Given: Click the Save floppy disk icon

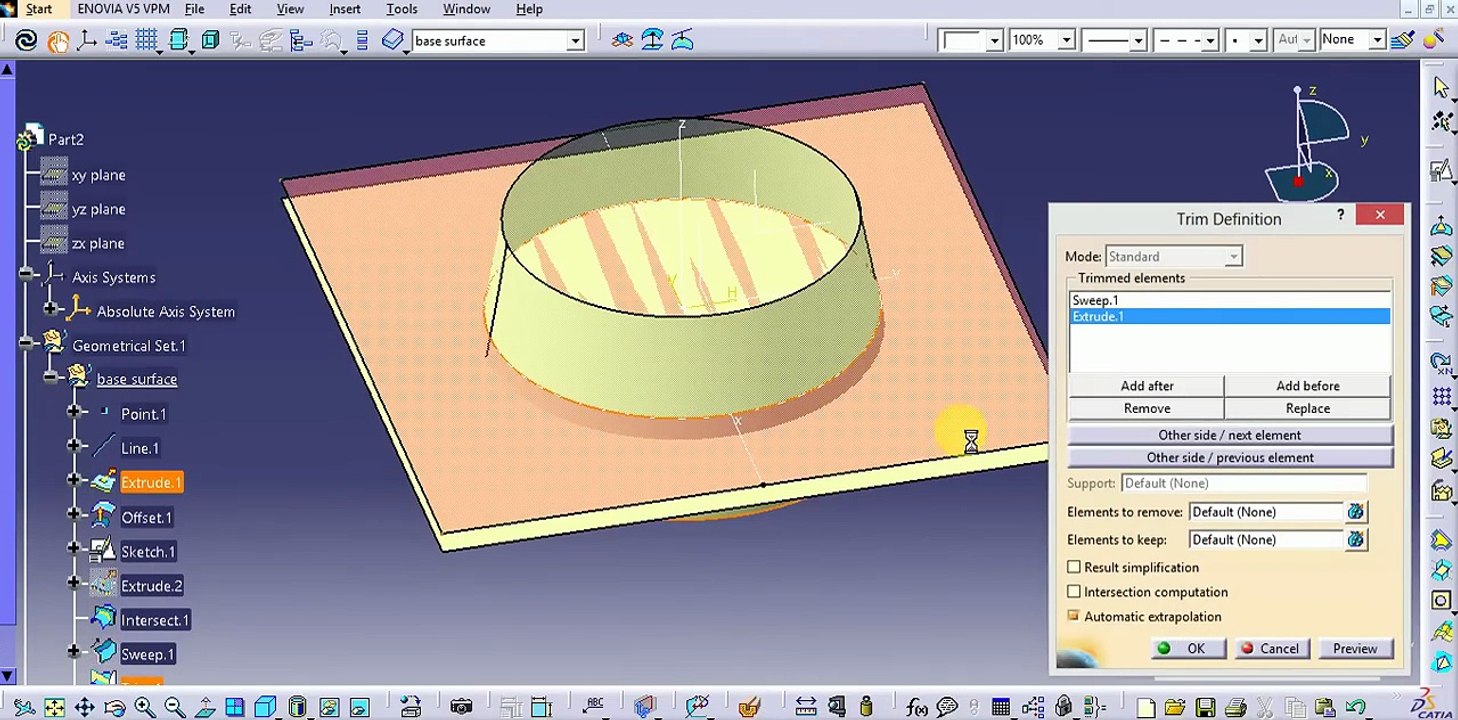Looking at the screenshot, I should tap(1206, 708).
